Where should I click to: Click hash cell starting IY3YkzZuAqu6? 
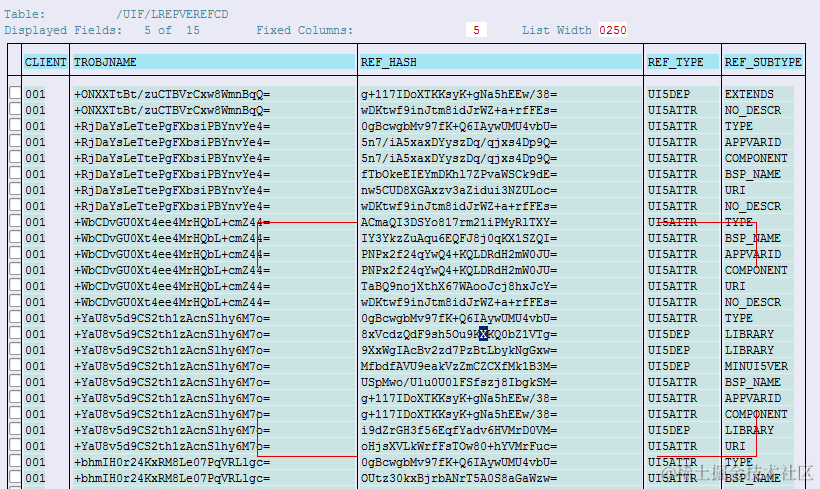click(x=459, y=238)
